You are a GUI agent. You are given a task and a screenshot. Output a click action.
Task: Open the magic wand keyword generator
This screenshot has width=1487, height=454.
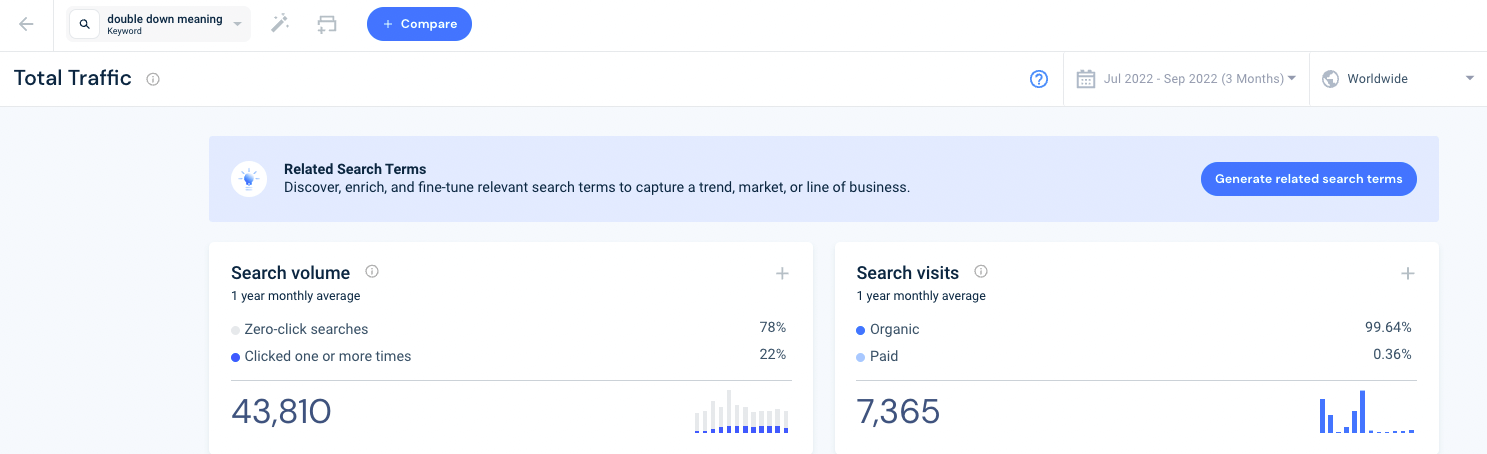coord(280,24)
